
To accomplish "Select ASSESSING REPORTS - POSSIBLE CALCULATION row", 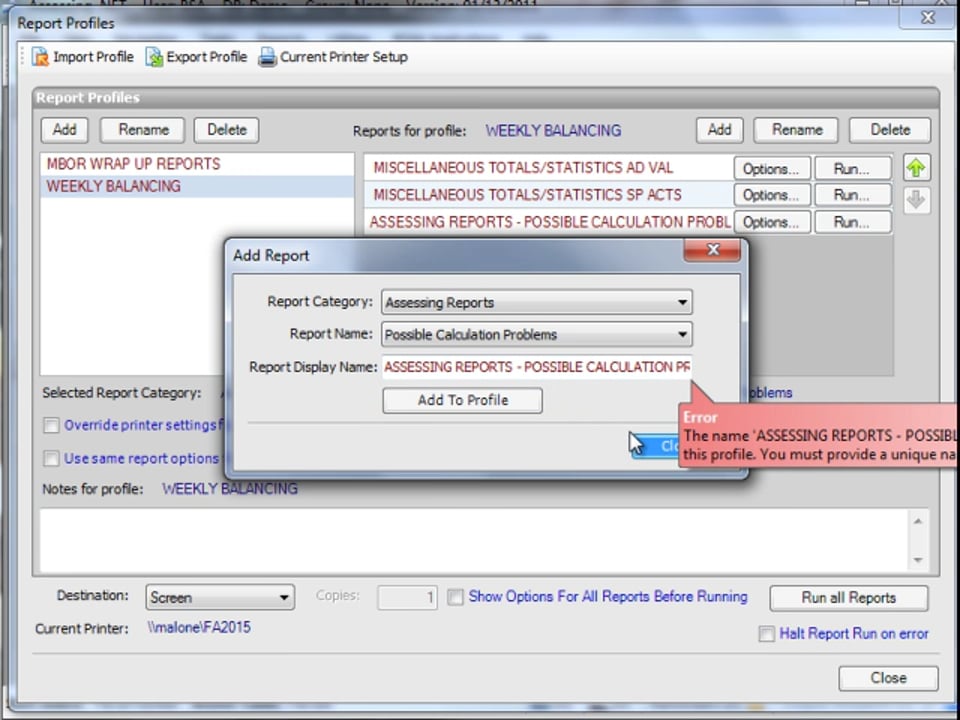I will (x=549, y=222).
